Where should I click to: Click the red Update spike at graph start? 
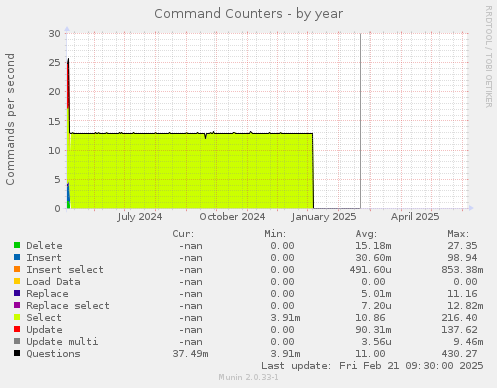click(68, 85)
